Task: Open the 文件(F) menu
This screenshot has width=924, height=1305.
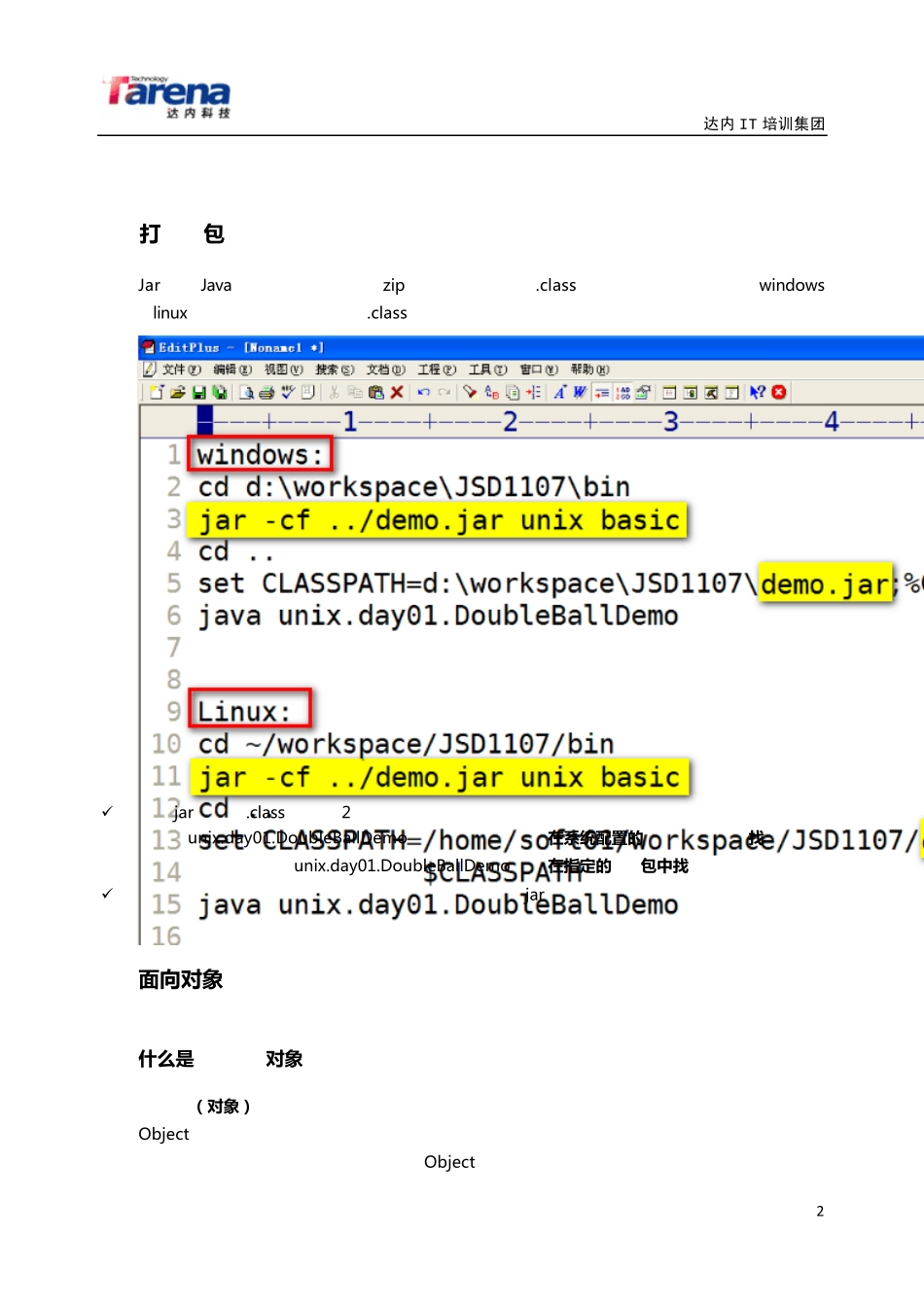Action: click(x=182, y=370)
